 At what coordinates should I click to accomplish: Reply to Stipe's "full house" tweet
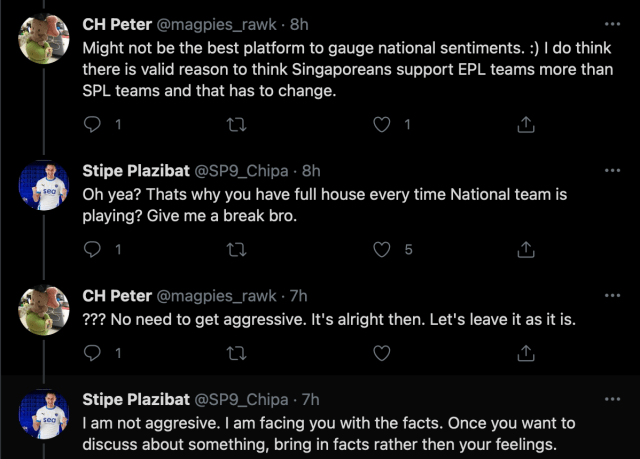pos(93,249)
